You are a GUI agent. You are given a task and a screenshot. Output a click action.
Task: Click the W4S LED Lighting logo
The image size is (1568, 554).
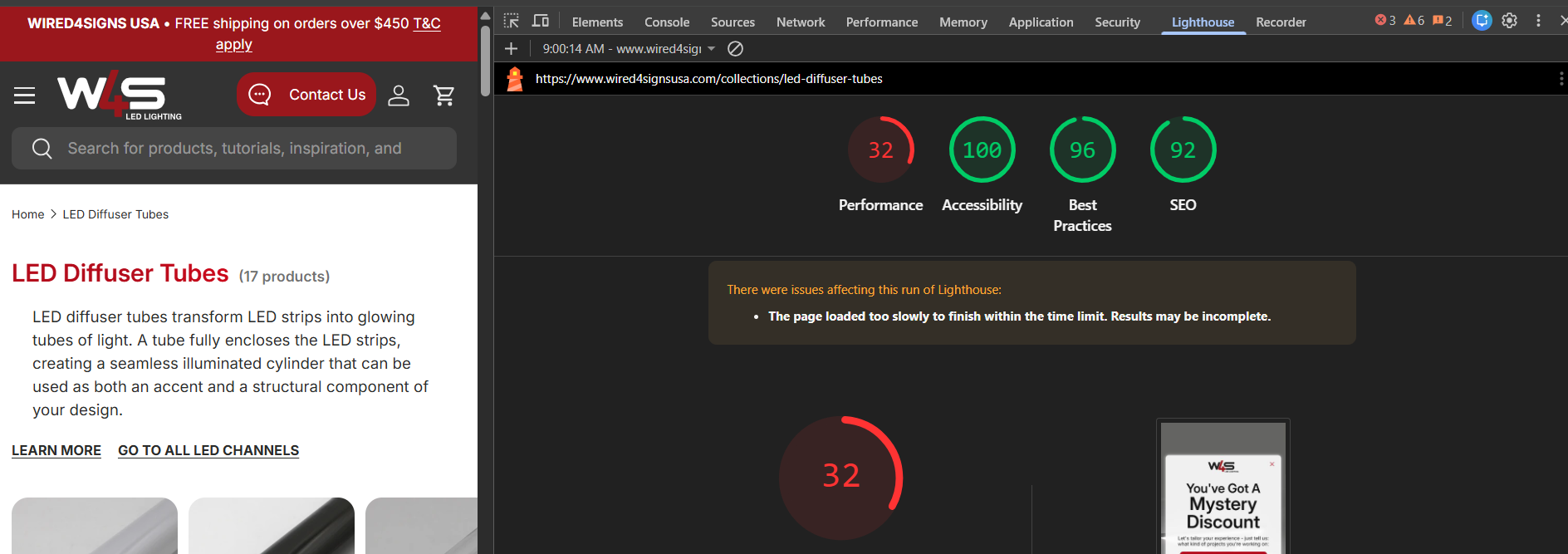coord(119,95)
